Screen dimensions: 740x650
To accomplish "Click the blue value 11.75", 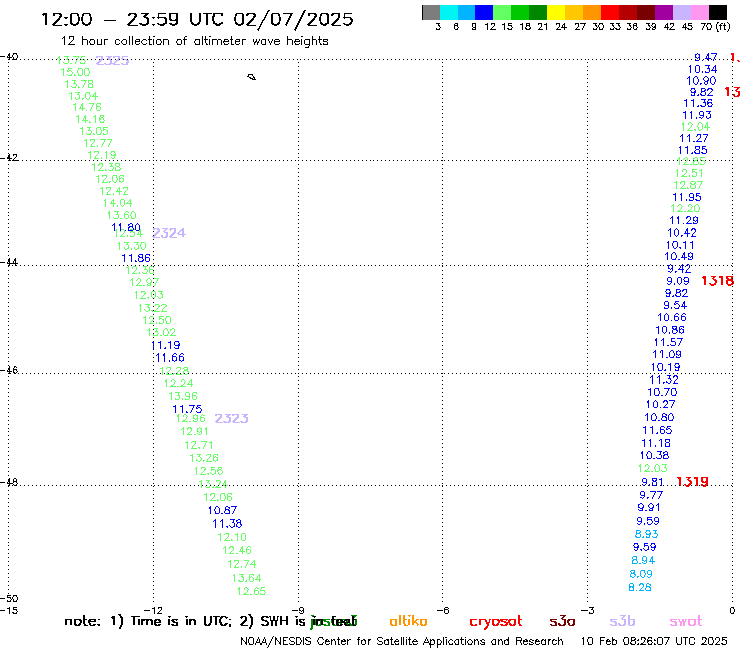I will tap(187, 409).
